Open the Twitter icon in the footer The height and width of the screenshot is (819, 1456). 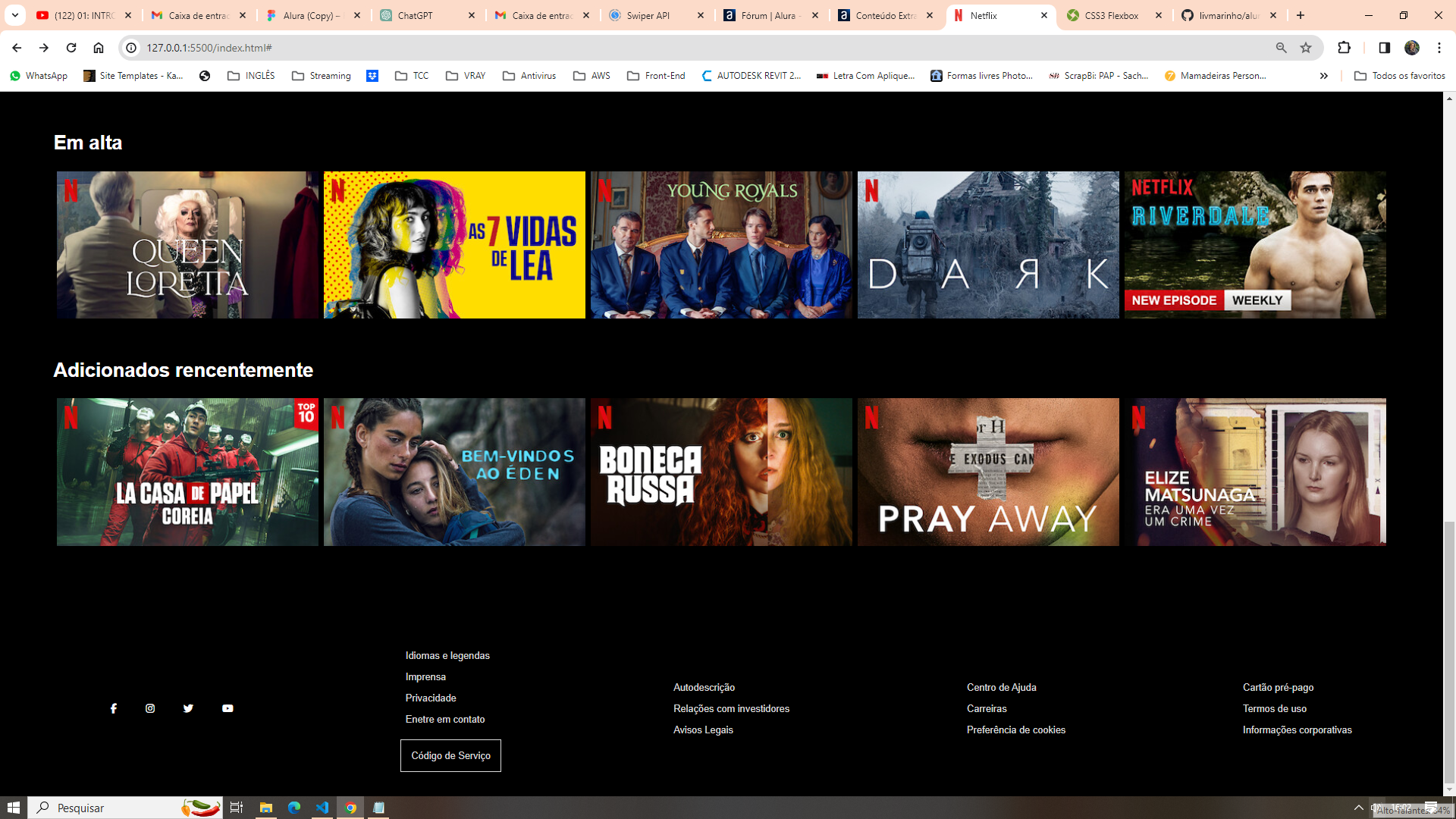pos(188,708)
